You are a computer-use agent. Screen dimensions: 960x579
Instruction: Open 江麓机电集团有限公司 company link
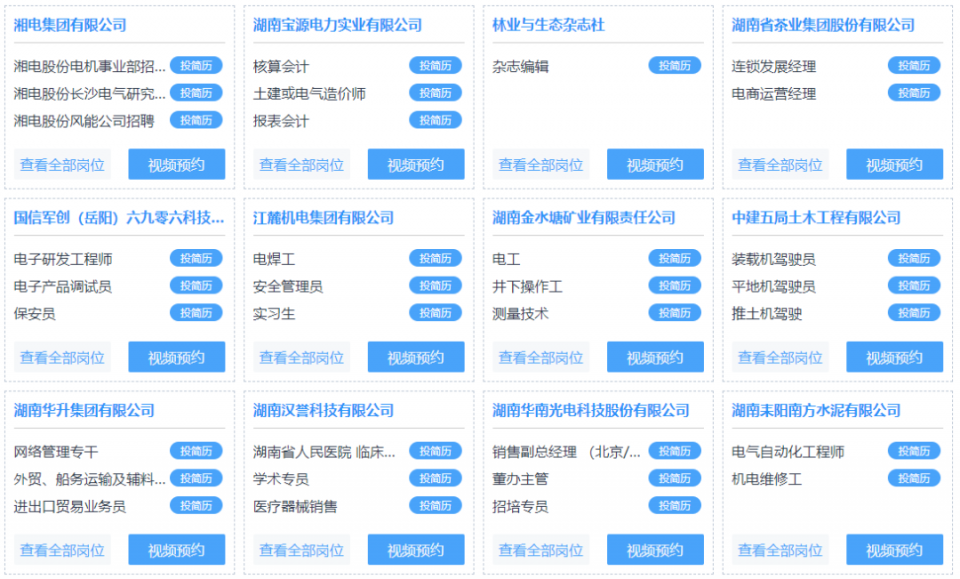(323, 218)
